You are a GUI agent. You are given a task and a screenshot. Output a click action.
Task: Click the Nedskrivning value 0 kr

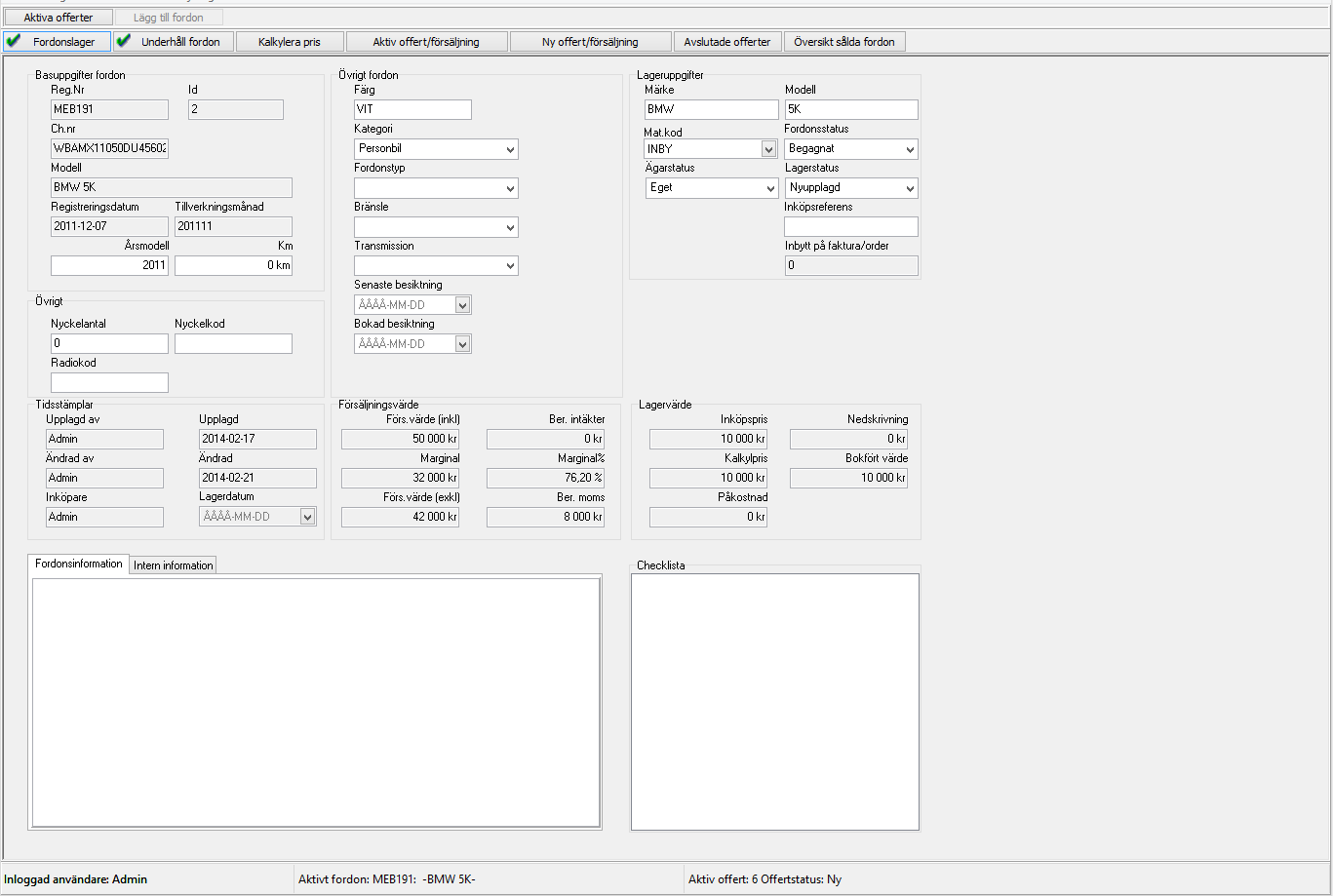tap(848, 439)
